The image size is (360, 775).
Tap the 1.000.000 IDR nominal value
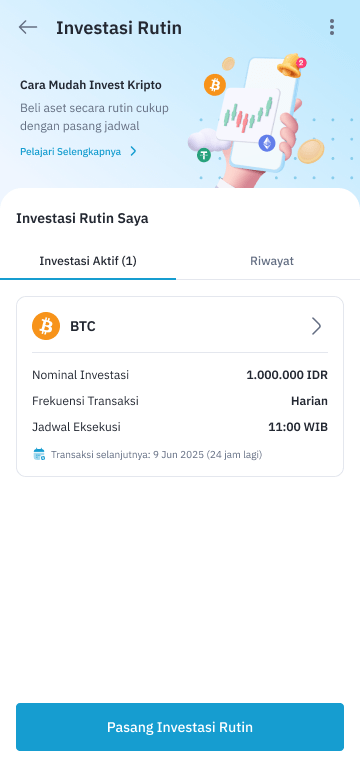[287, 375]
